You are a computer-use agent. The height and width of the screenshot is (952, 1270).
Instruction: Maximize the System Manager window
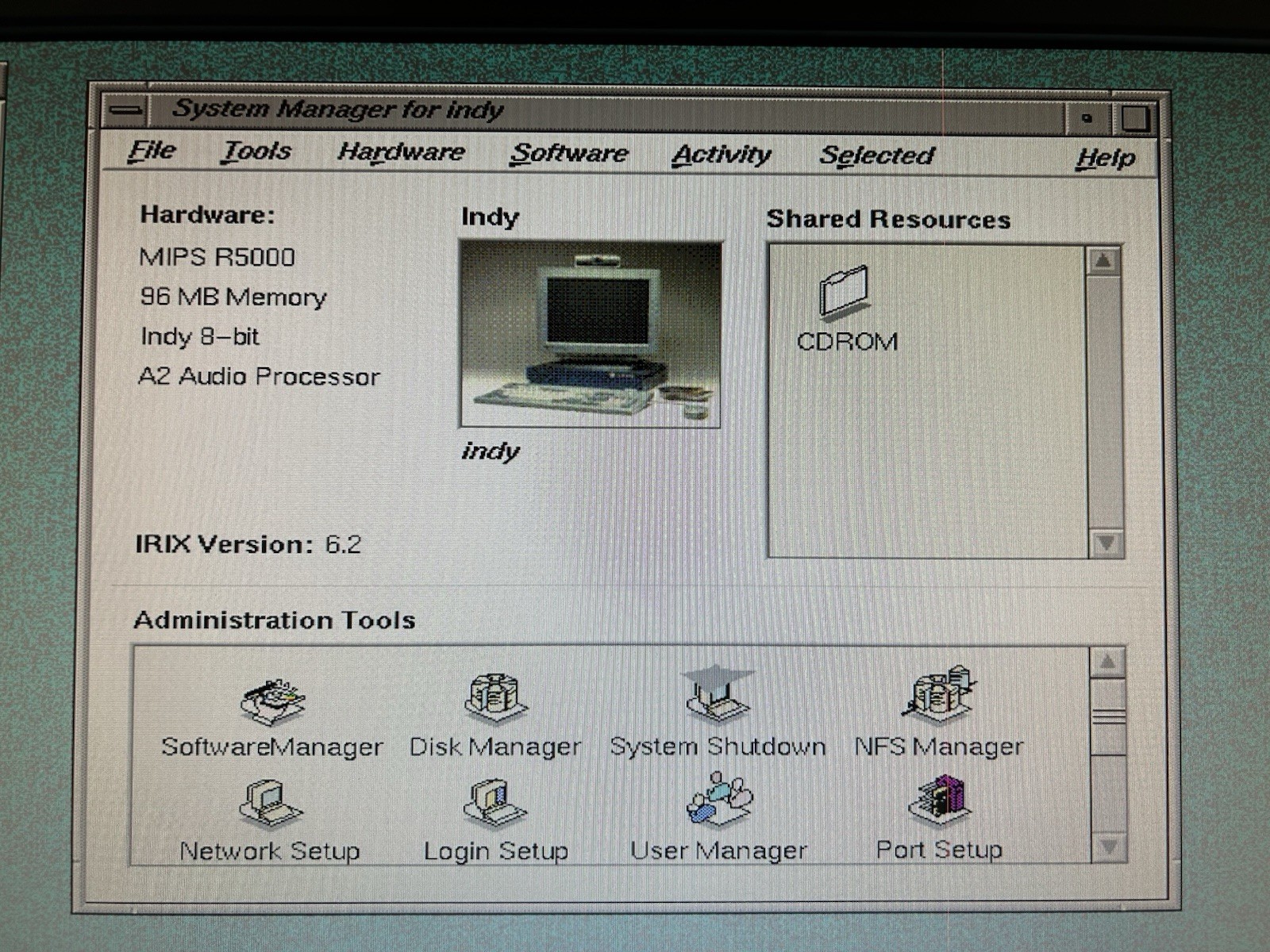[x=1133, y=119]
